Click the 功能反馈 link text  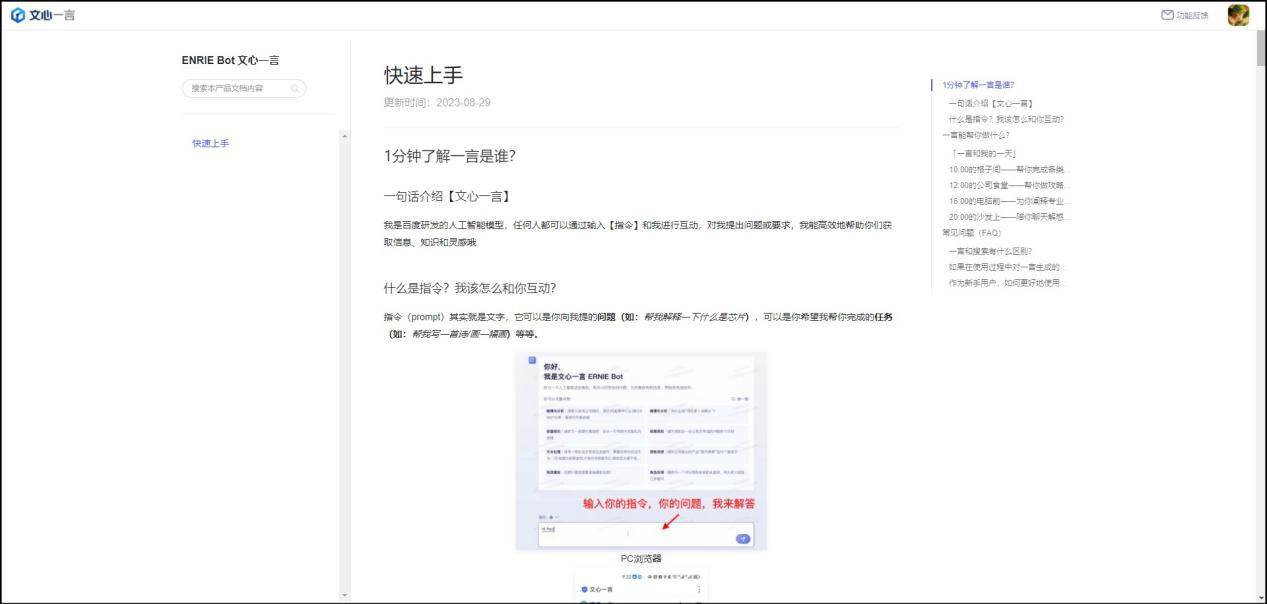pyautogui.click(x=1192, y=15)
